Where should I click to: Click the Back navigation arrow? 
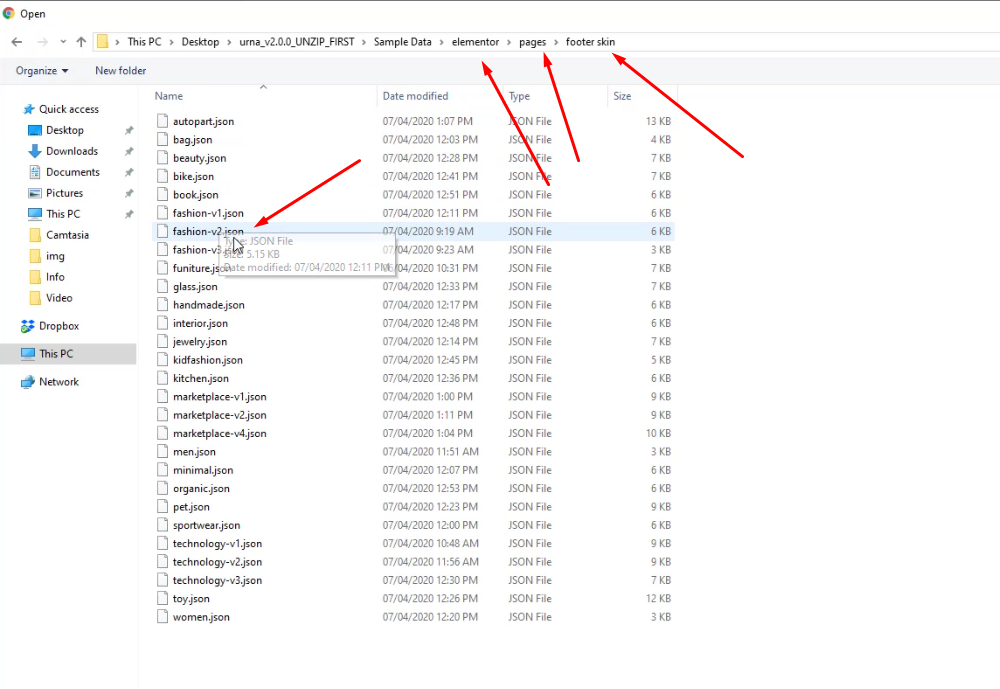point(17,42)
